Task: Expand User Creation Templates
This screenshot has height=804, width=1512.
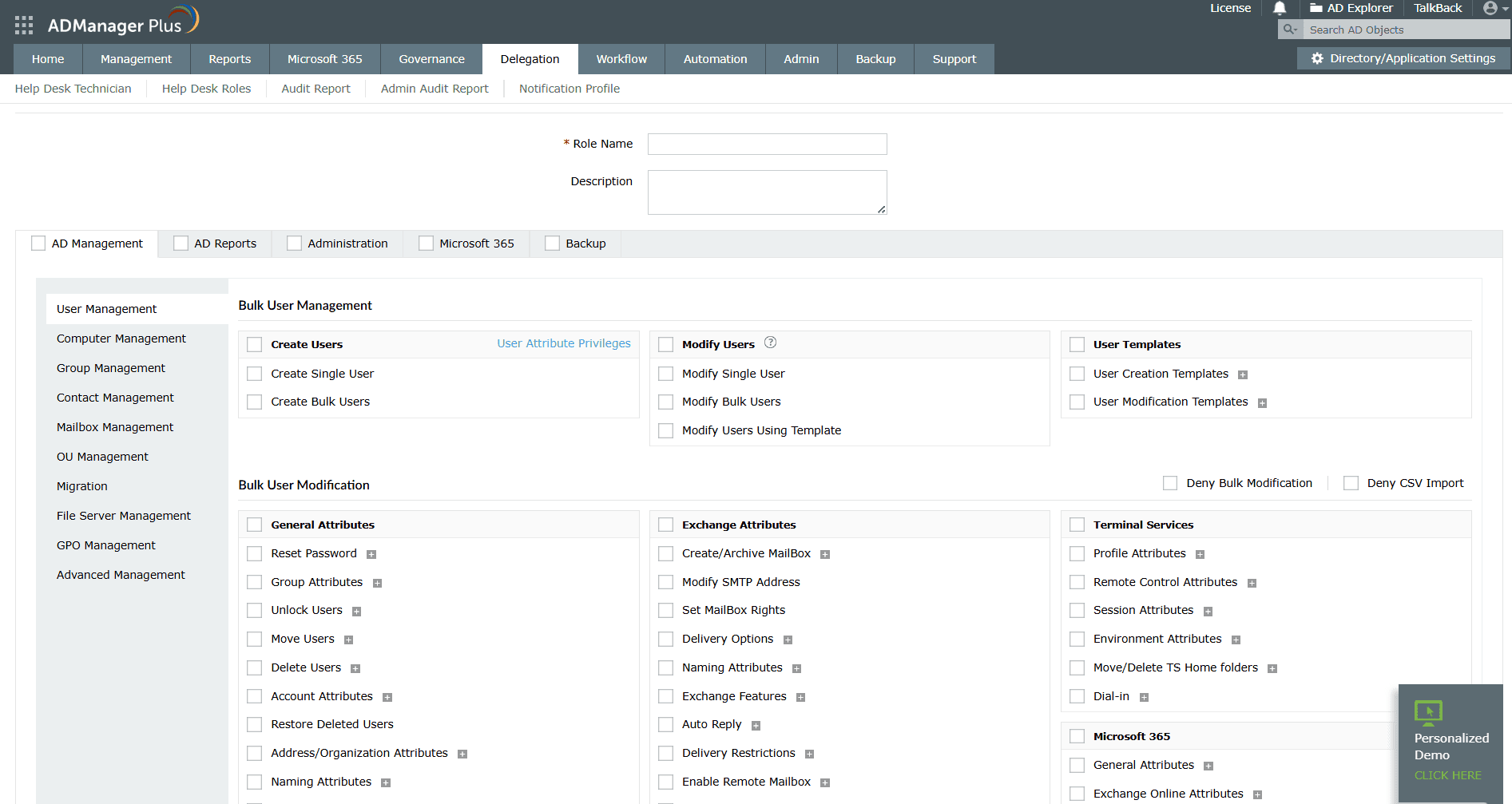Action: click(x=1243, y=374)
